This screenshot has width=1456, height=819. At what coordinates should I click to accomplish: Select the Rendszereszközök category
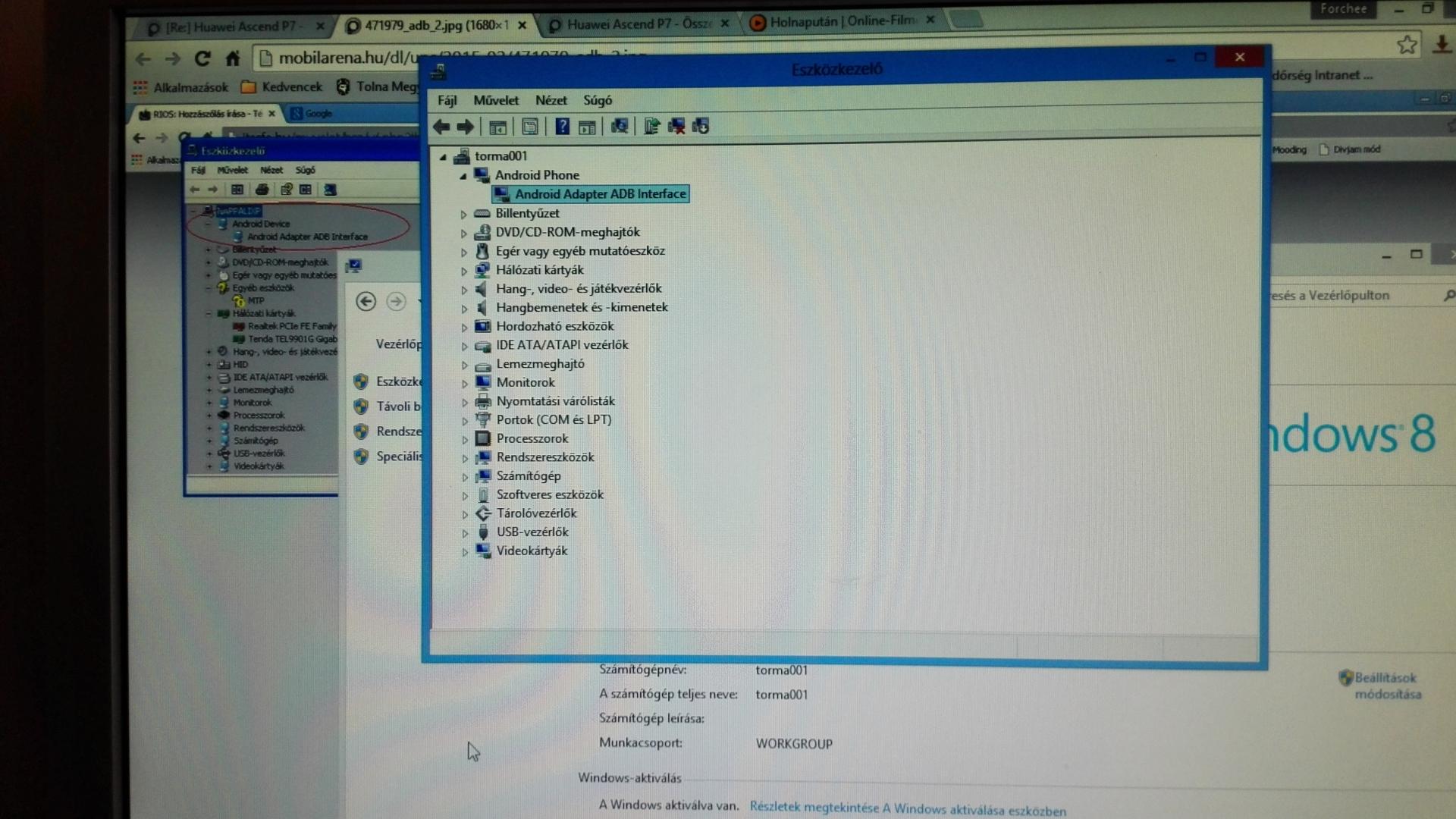[x=545, y=457]
